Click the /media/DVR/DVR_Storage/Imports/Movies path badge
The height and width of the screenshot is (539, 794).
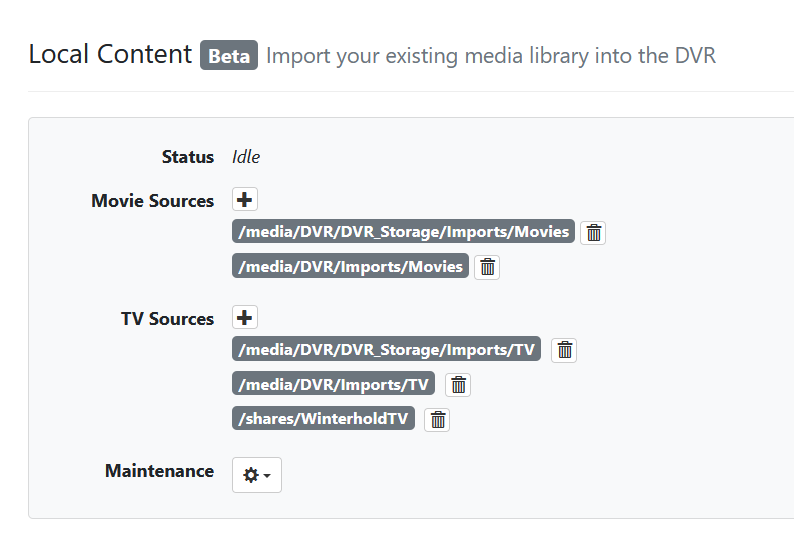tap(403, 232)
